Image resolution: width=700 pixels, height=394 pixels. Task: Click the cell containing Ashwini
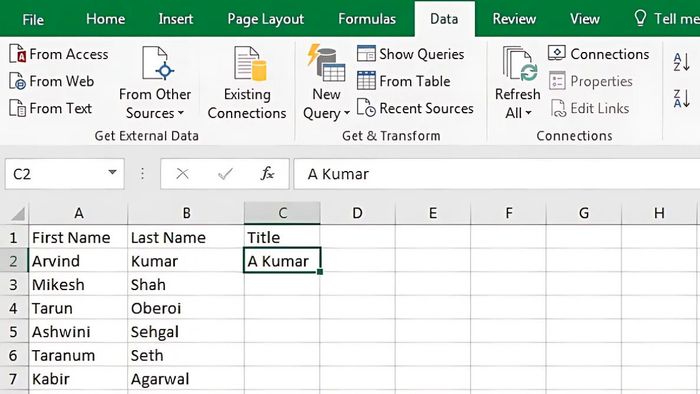coord(79,332)
